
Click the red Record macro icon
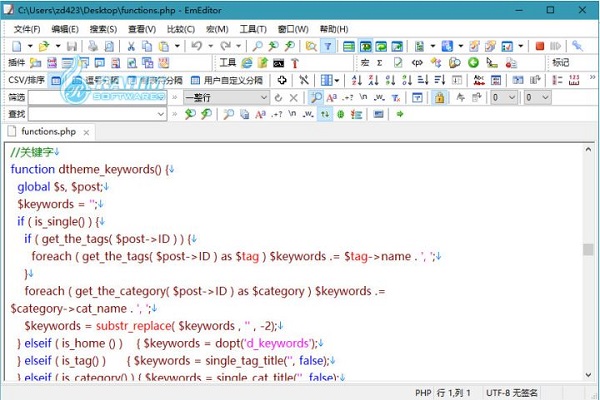click(x=540, y=46)
